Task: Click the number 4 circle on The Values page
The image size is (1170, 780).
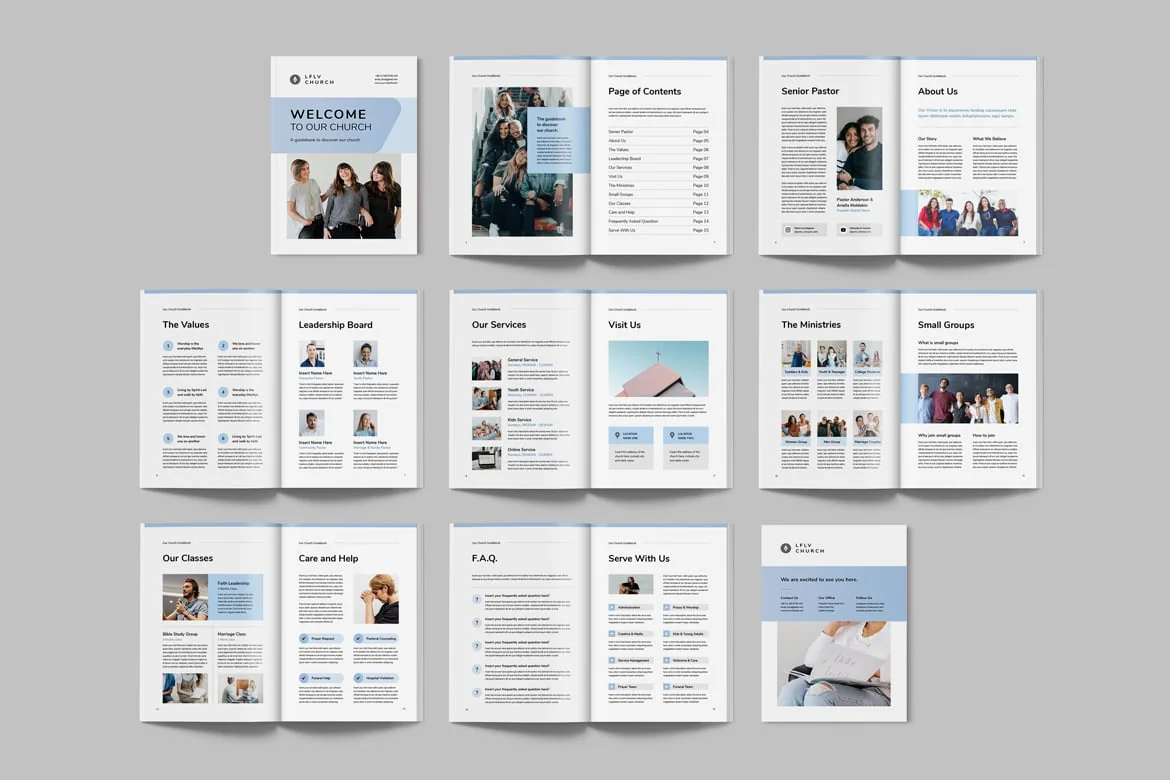Action: (223, 391)
